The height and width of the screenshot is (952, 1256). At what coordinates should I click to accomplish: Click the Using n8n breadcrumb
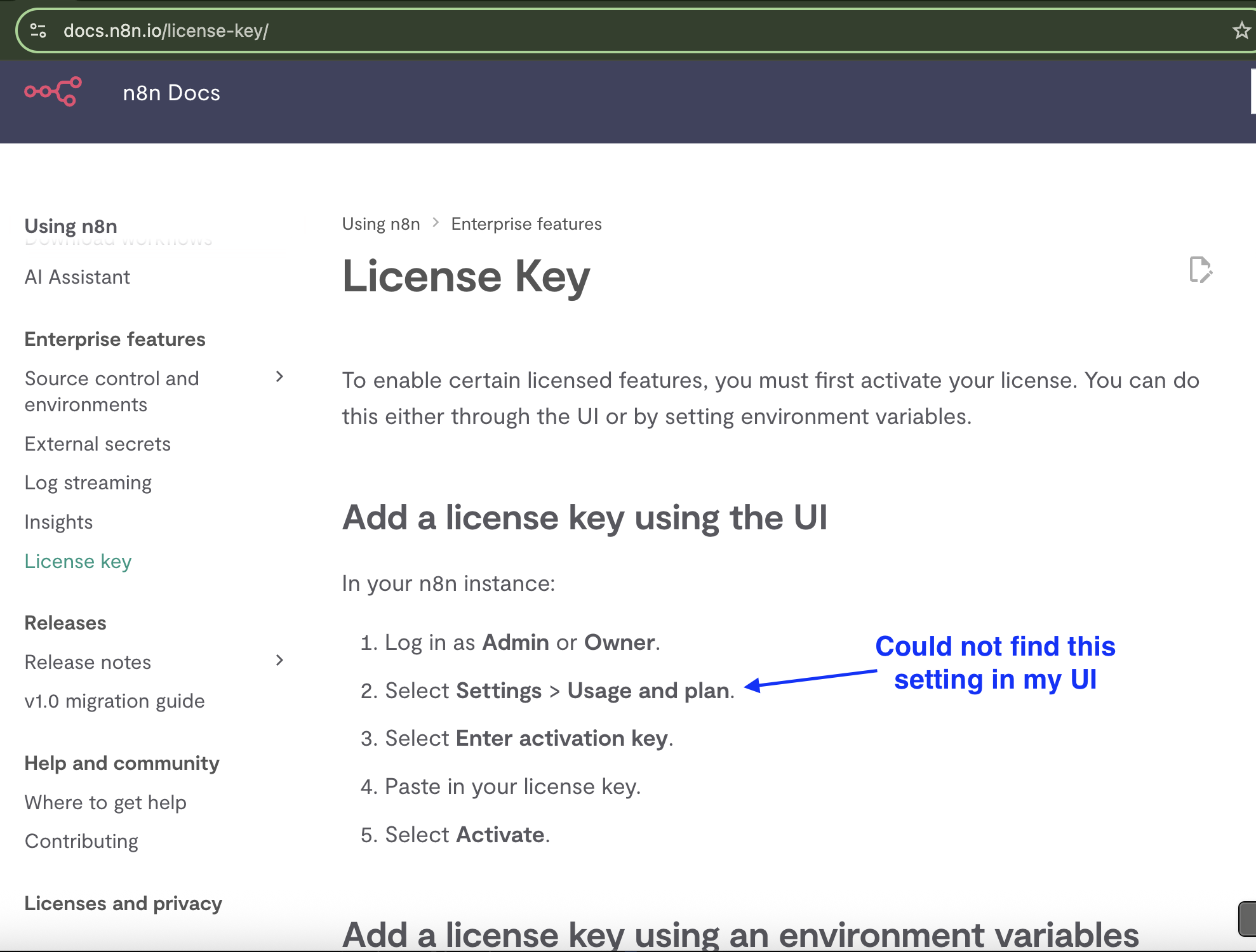[381, 224]
